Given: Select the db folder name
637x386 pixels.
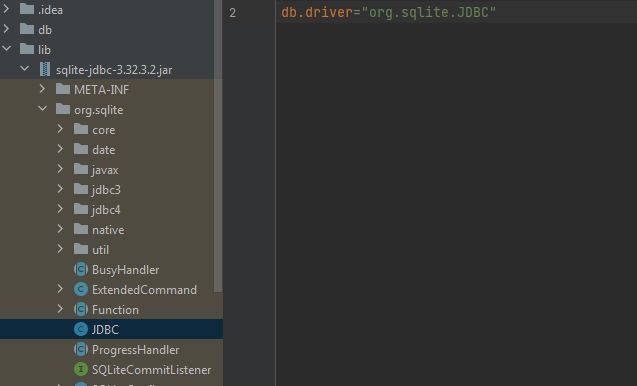Looking at the screenshot, I should pos(45,30).
